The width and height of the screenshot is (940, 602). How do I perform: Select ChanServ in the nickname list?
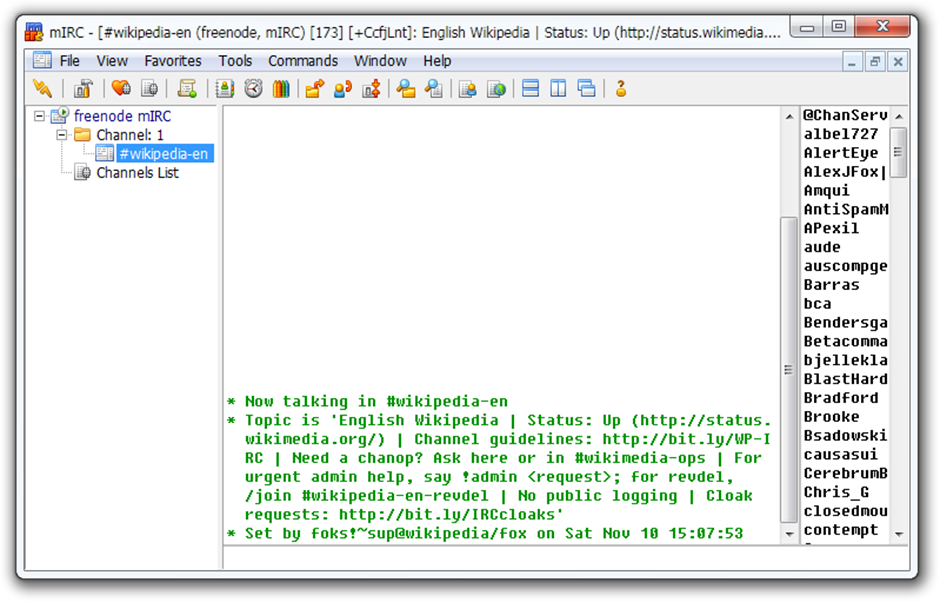tap(844, 114)
